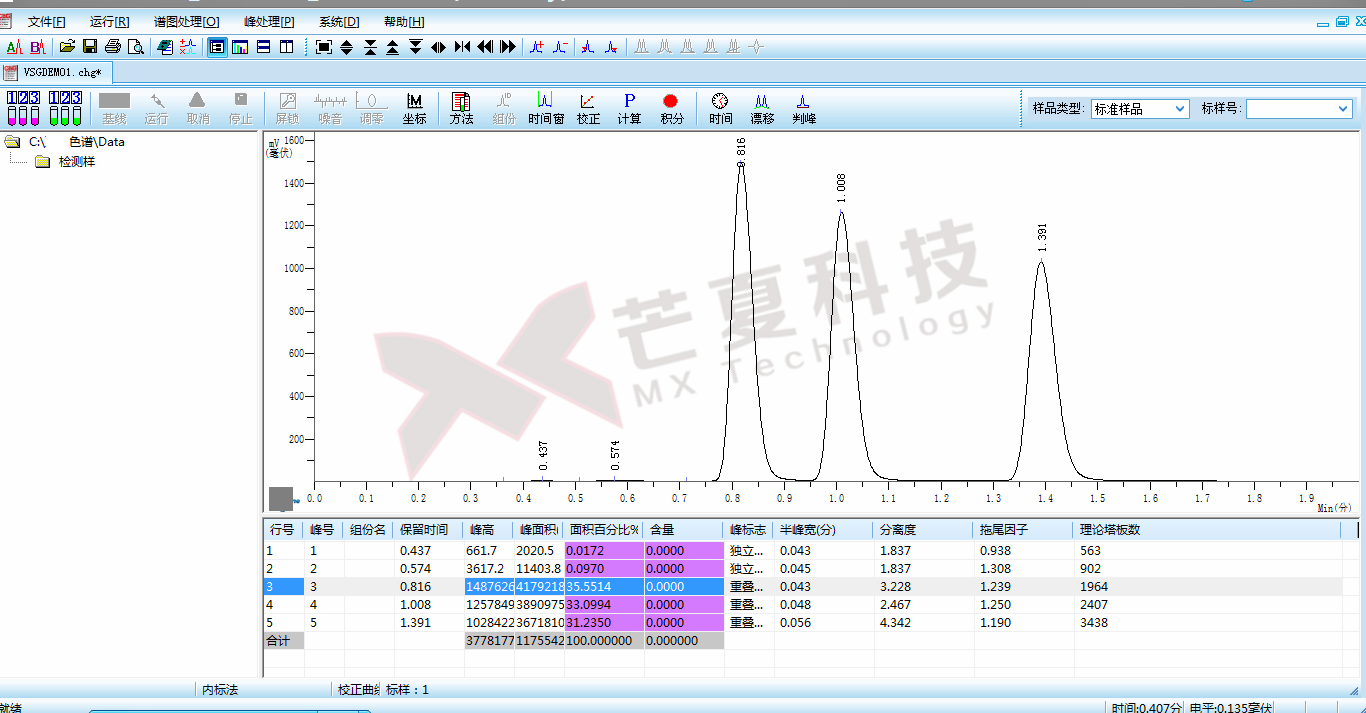1366x713 pixels.
Task: Click the 保留时间 column header
Action: point(429,530)
